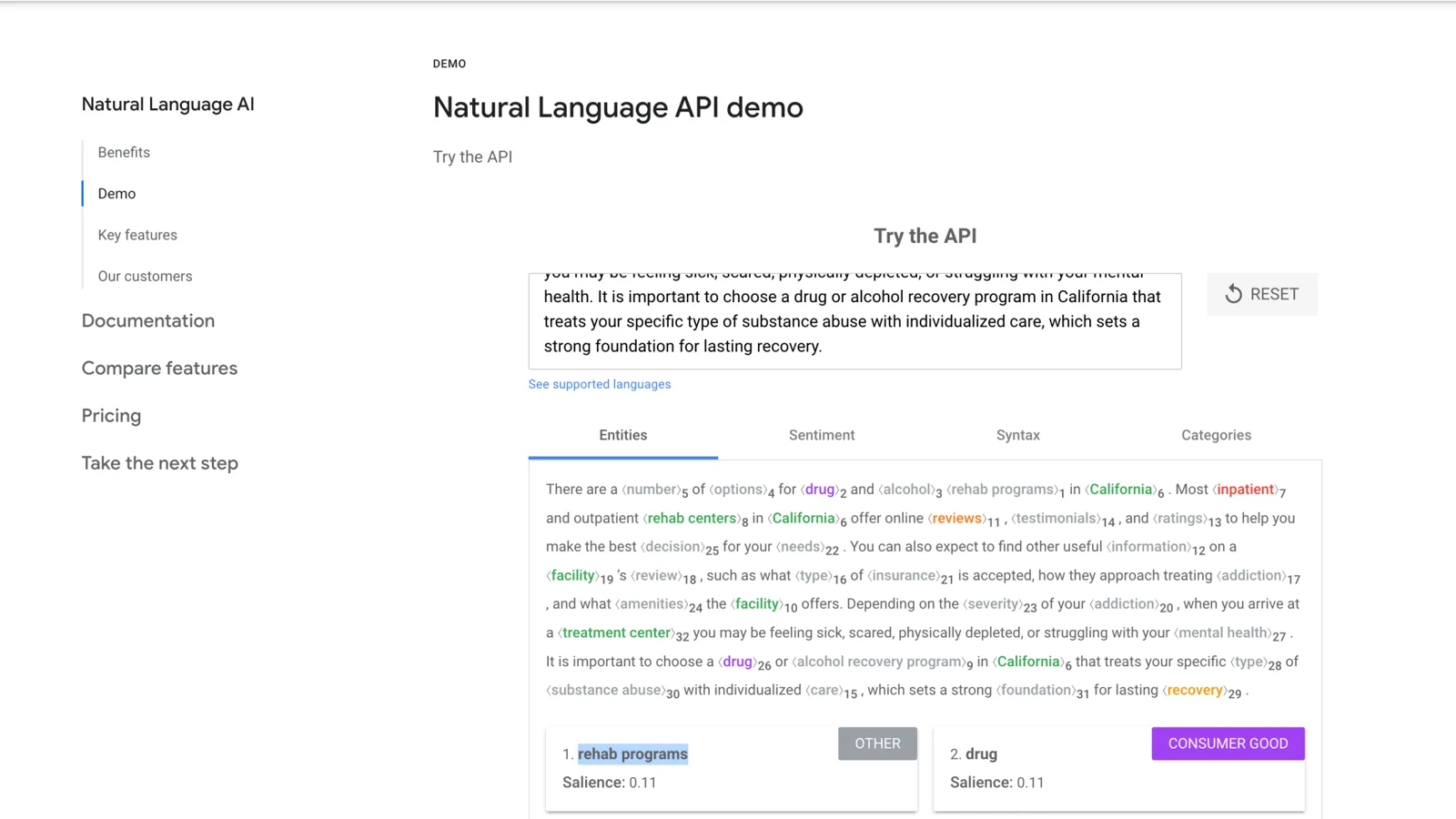Click the 'drug' entity card title
The width and height of the screenshot is (1456, 819).
point(981,753)
